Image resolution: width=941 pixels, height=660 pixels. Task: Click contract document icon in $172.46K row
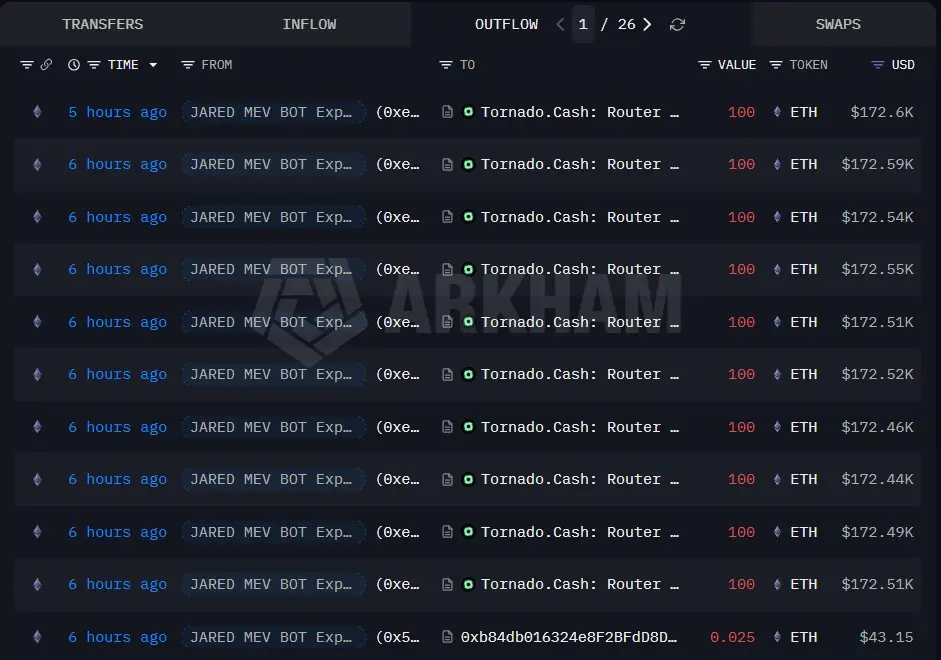point(447,427)
